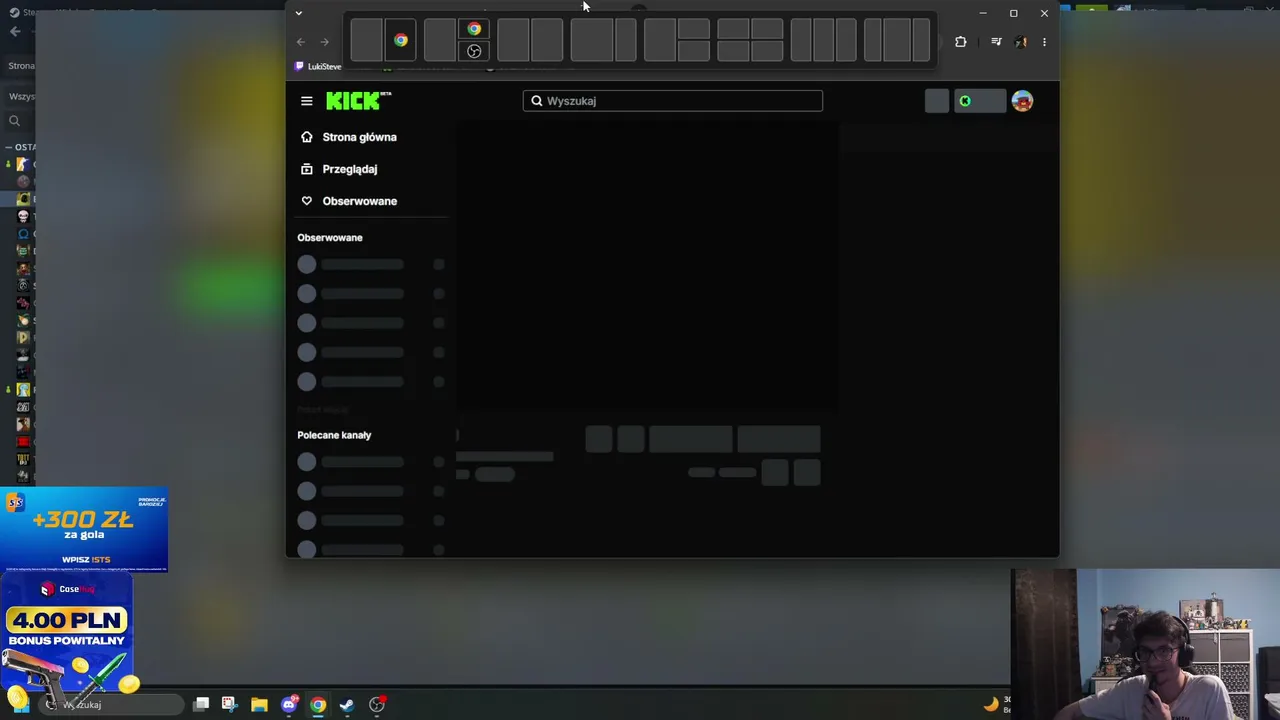Go back in the Steam window
1280x720 pixels.
pyautogui.click(x=15, y=31)
